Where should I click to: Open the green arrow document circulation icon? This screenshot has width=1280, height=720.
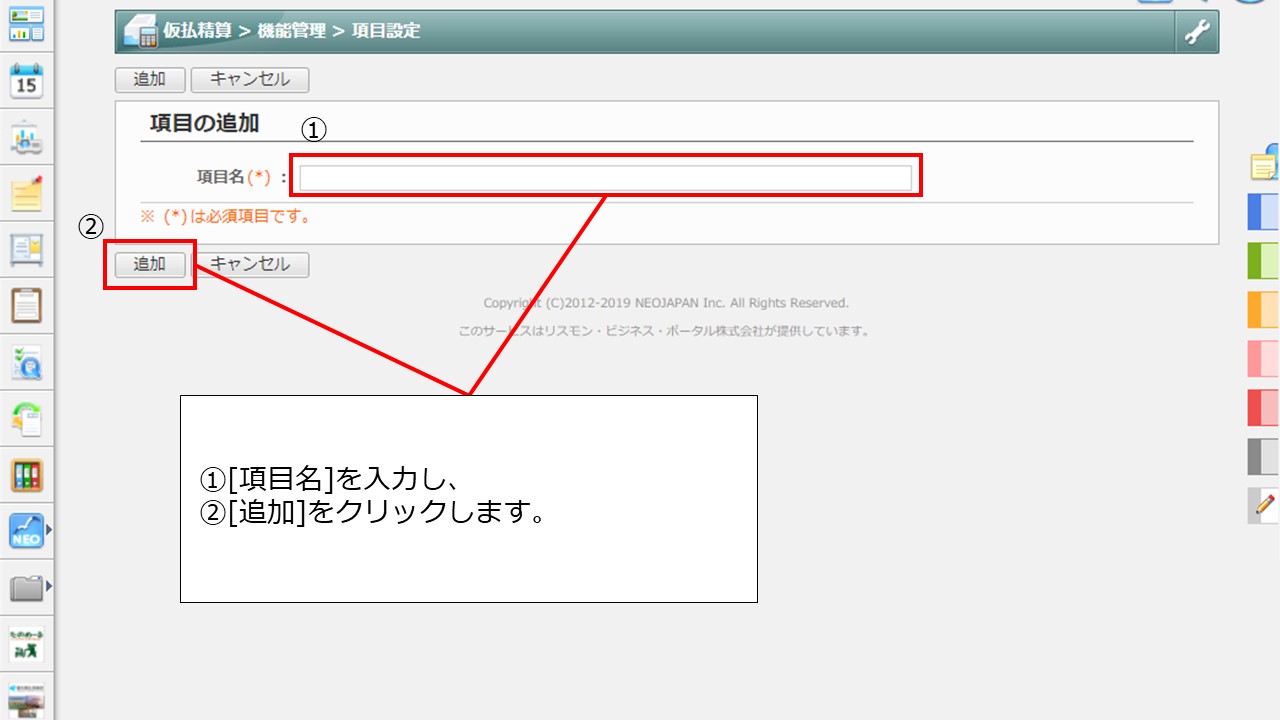click(27, 418)
